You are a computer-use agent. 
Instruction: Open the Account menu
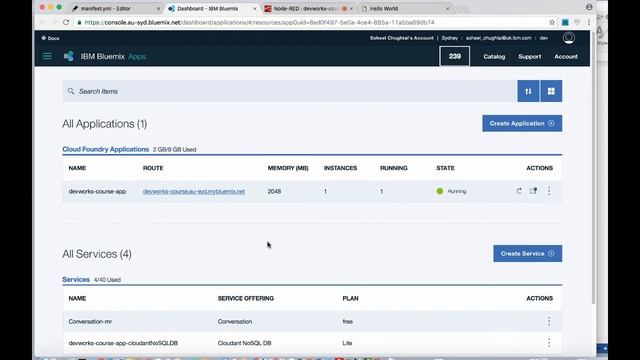point(566,56)
